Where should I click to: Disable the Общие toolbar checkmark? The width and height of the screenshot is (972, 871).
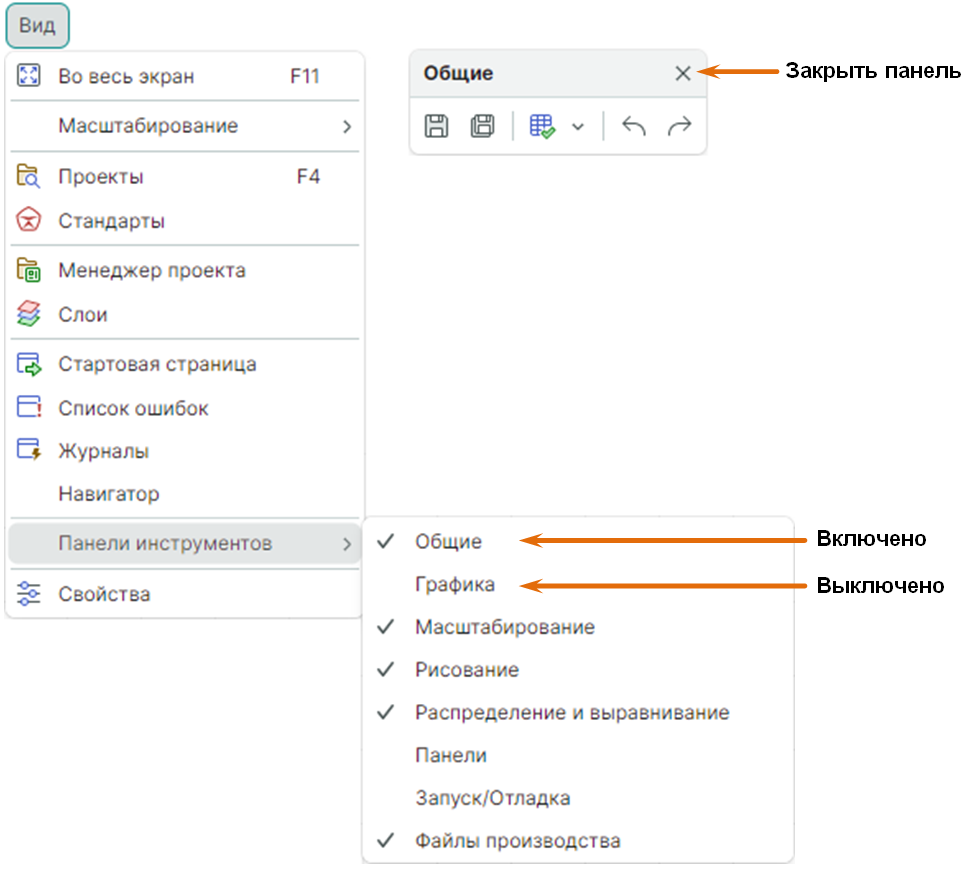(386, 542)
